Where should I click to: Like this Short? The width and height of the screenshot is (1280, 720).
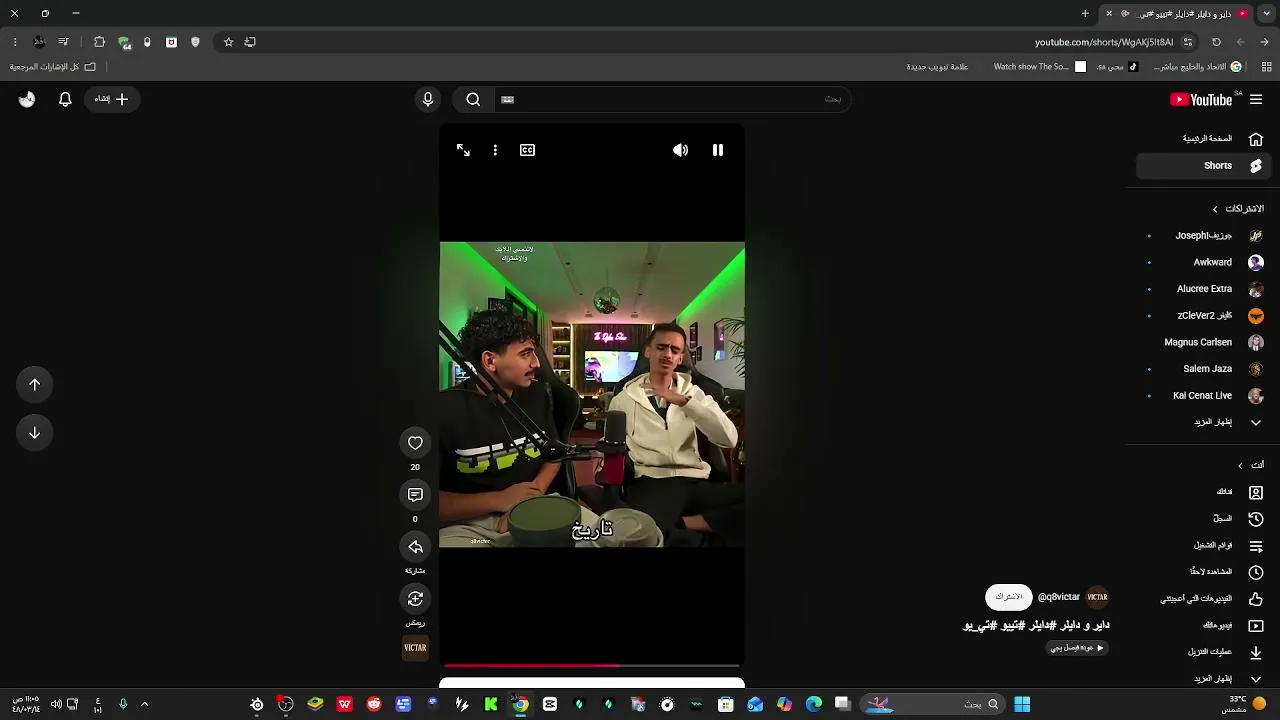pyautogui.click(x=415, y=443)
